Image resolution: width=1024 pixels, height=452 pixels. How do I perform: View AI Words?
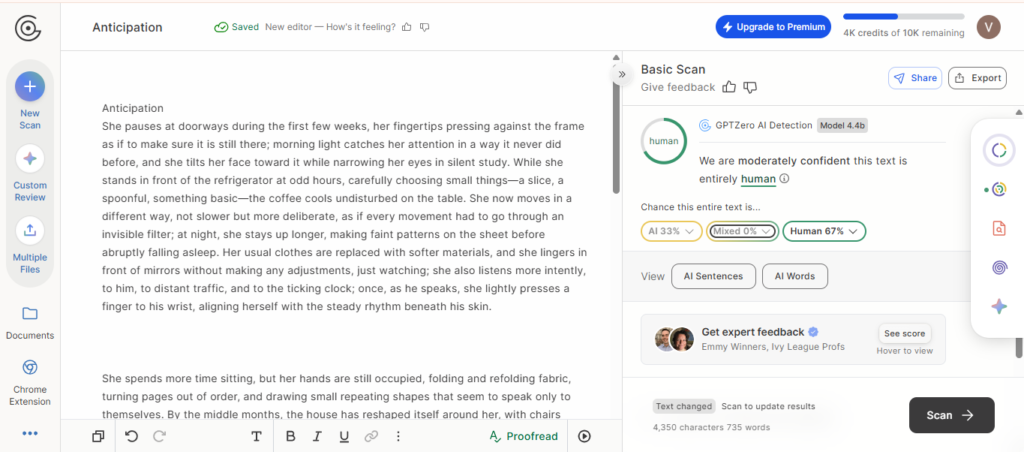795,276
